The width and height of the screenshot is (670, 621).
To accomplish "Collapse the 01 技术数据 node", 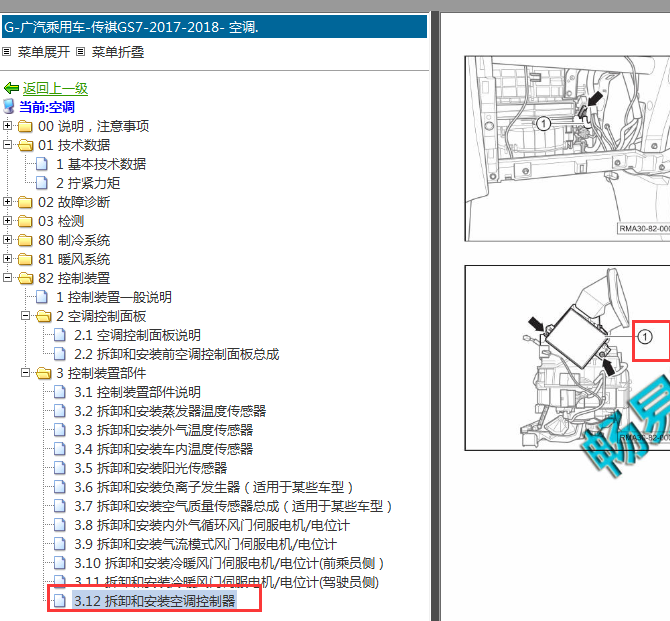I will [7, 144].
